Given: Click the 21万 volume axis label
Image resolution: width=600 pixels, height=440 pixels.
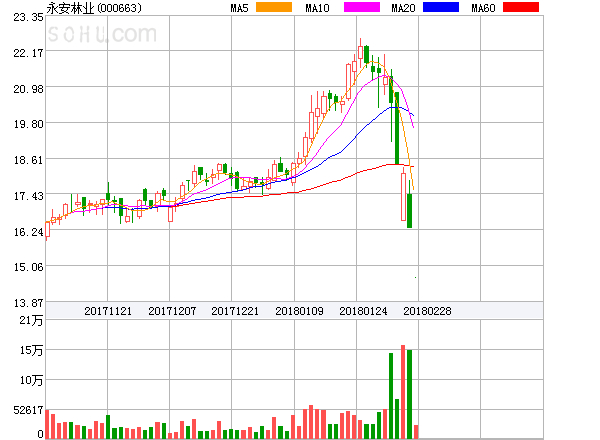Looking at the screenshot, I should coord(31,320).
